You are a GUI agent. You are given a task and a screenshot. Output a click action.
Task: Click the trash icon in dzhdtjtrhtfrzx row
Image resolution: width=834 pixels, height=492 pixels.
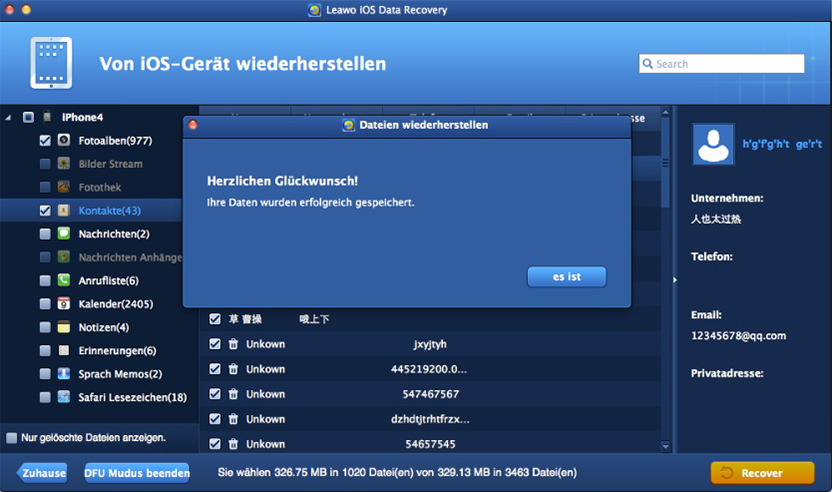(x=233, y=419)
